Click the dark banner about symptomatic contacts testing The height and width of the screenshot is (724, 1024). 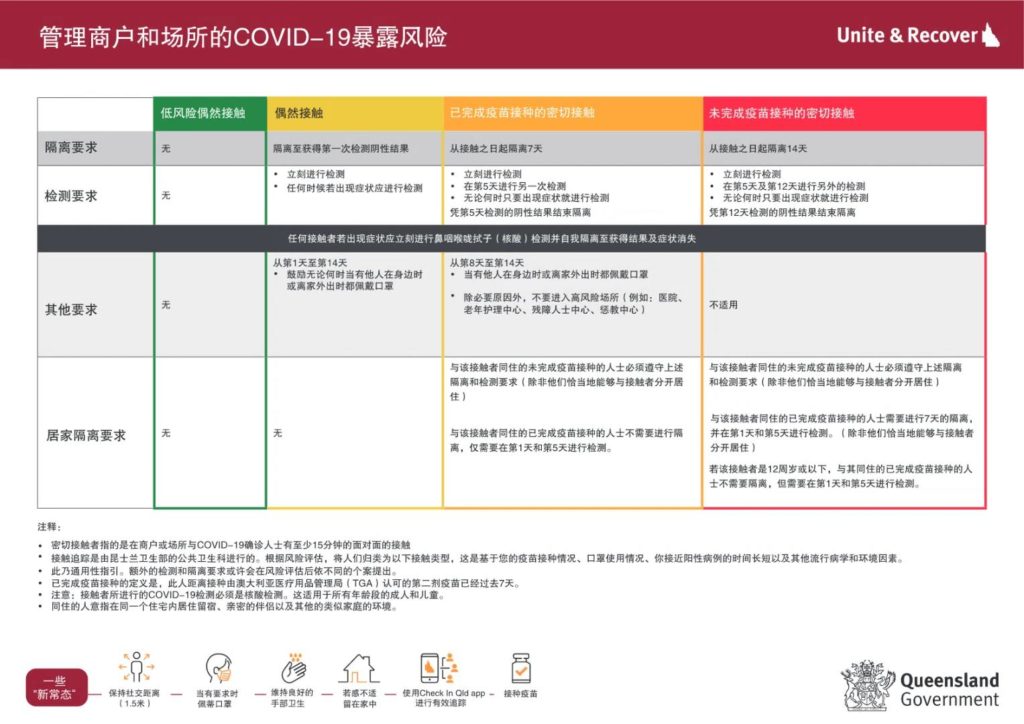point(511,239)
